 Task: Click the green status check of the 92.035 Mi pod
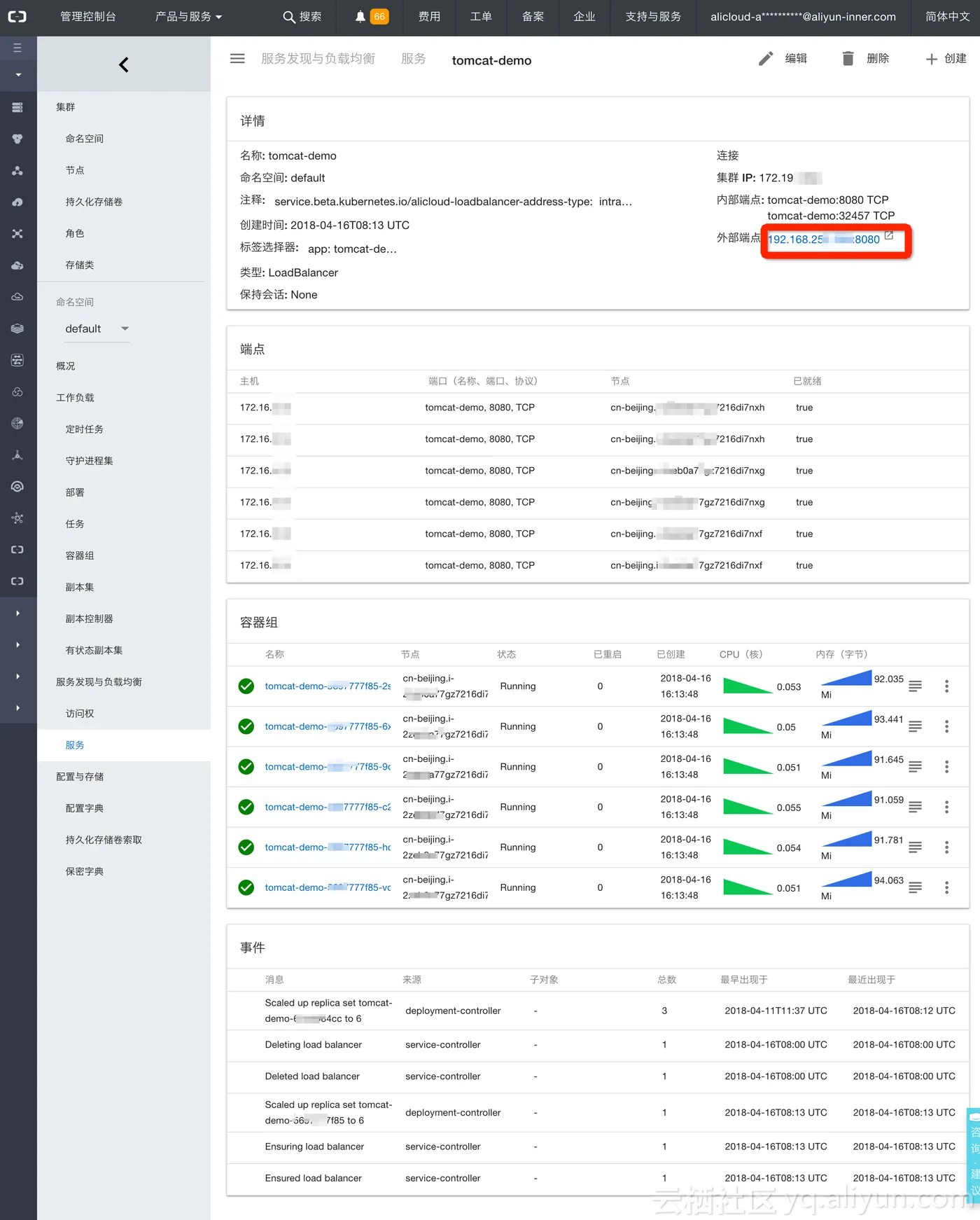click(x=246, y=686)
